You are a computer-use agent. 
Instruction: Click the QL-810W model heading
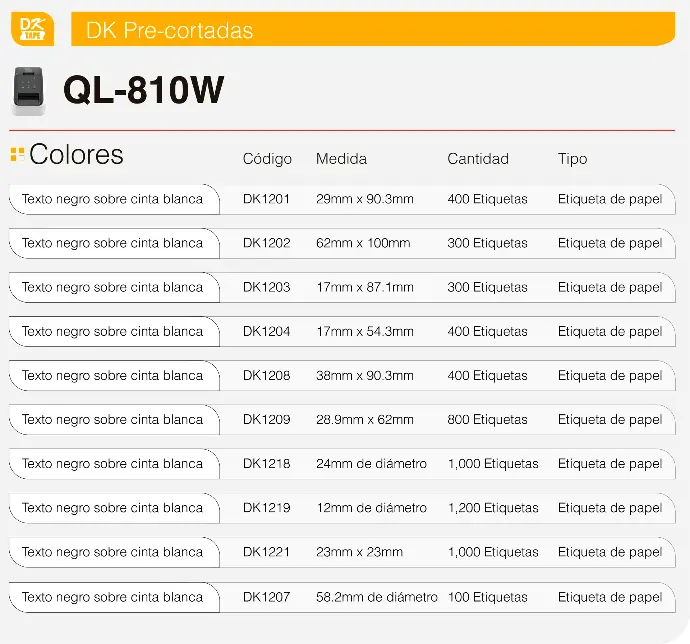[x=143, y=90]
